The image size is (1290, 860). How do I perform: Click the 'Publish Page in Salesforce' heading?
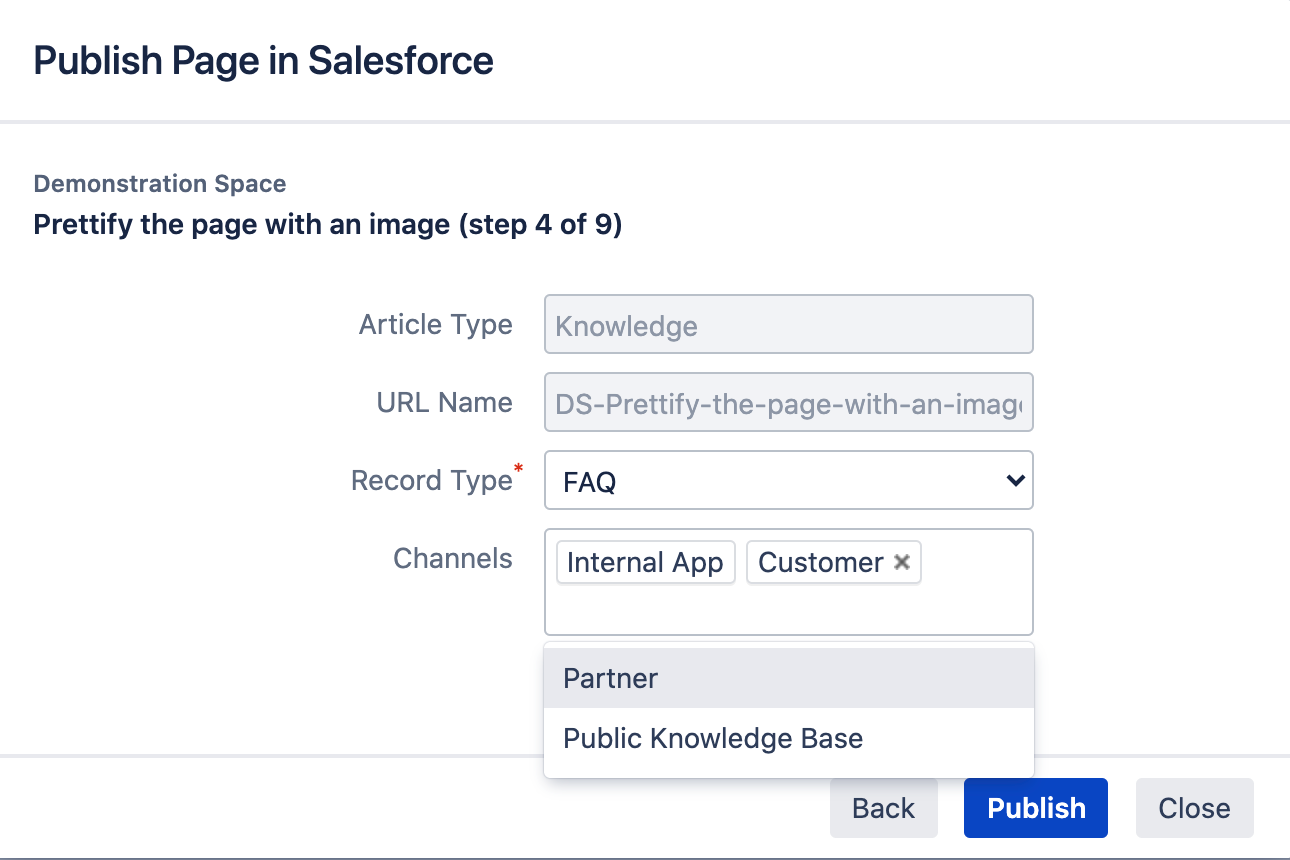(x=263, y=61)
